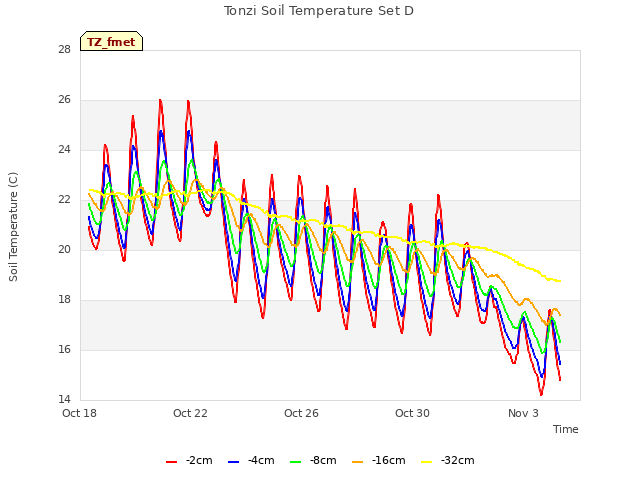This screenshot has height=480, width=640.
Task: Click the Oct 30 x-axis tick label
Action: (412, 413)
